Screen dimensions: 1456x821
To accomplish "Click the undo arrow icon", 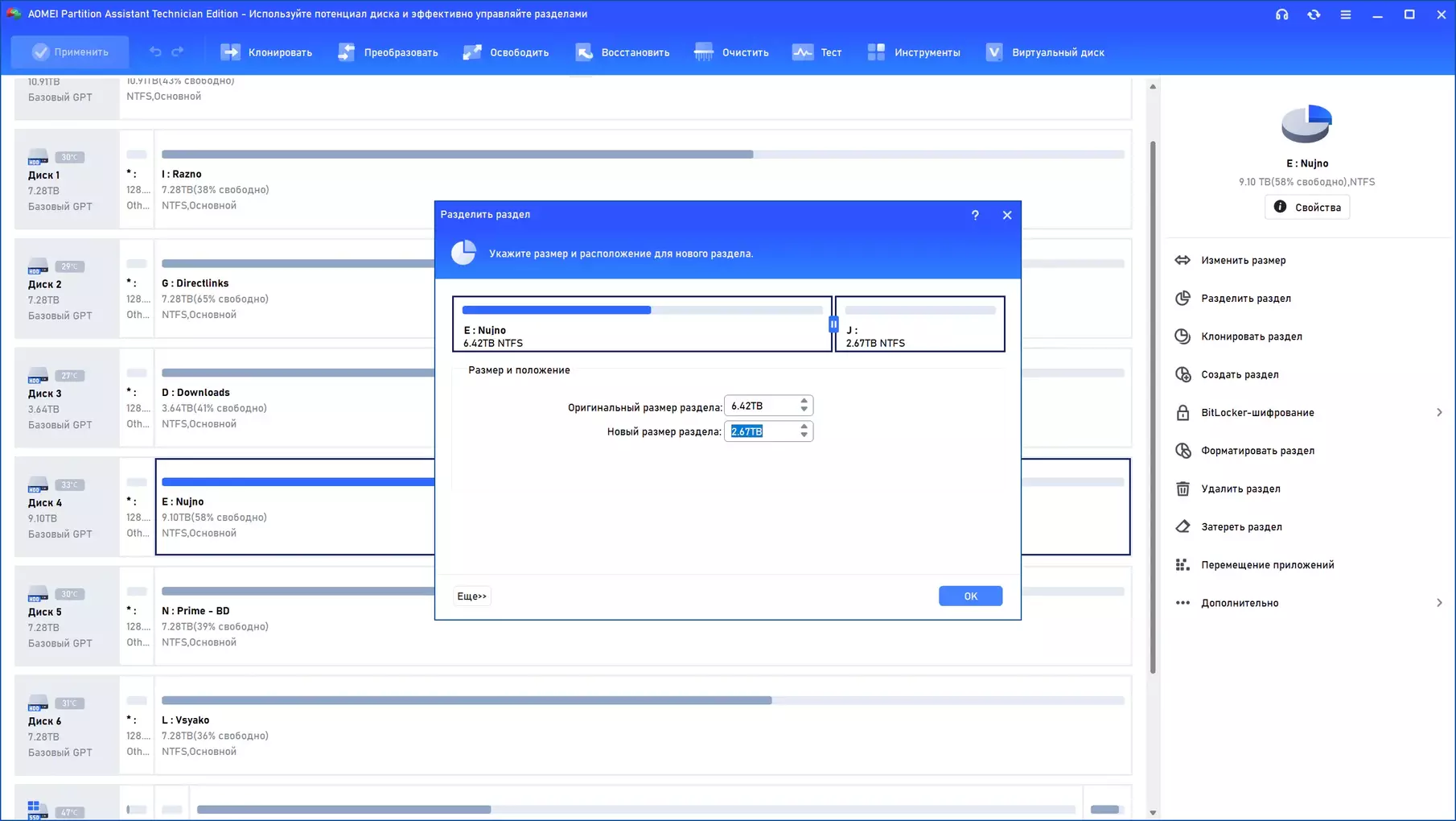I will point(155,52).
